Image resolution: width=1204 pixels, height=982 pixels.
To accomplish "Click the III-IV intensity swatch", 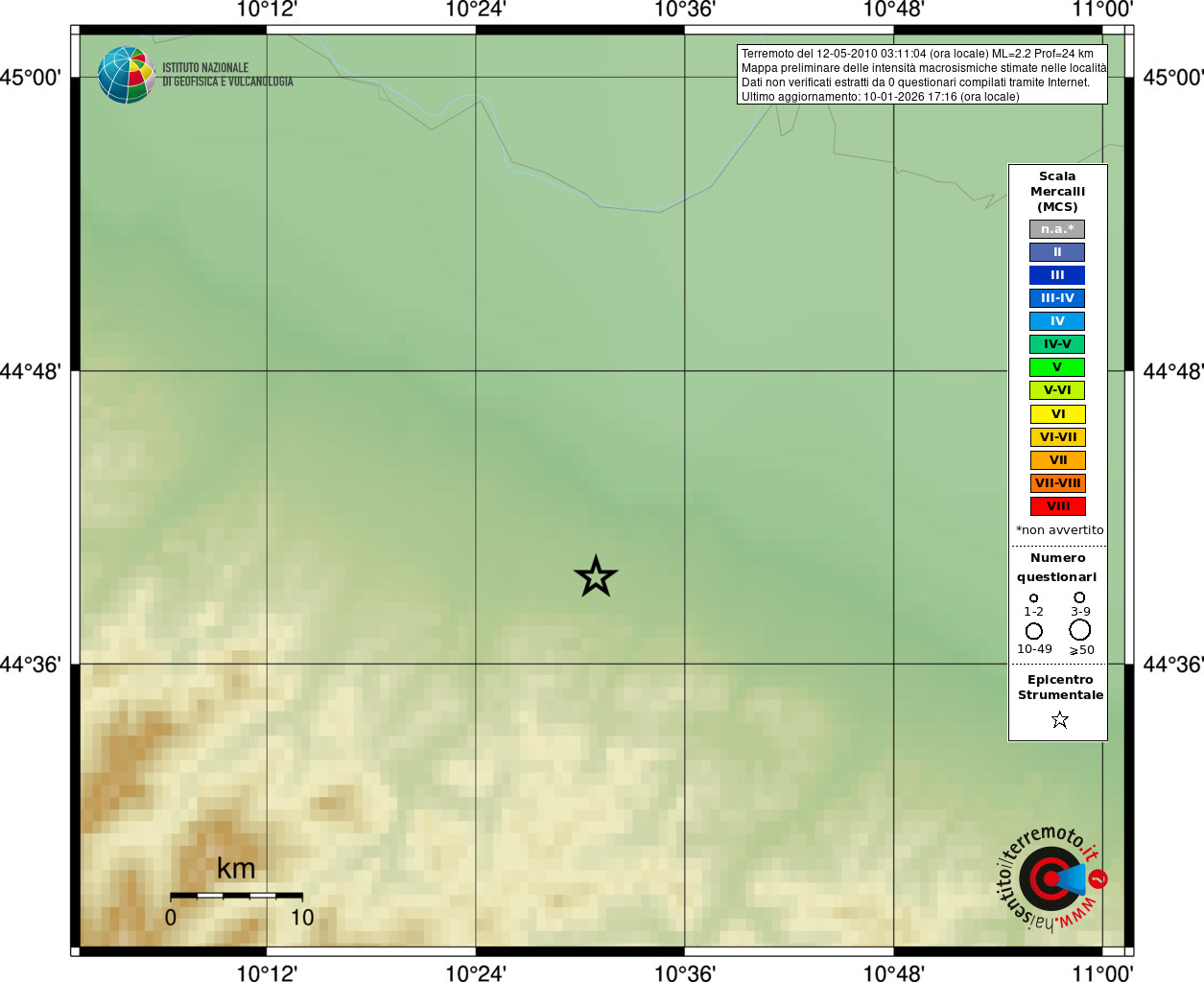I will point(1057,298).
